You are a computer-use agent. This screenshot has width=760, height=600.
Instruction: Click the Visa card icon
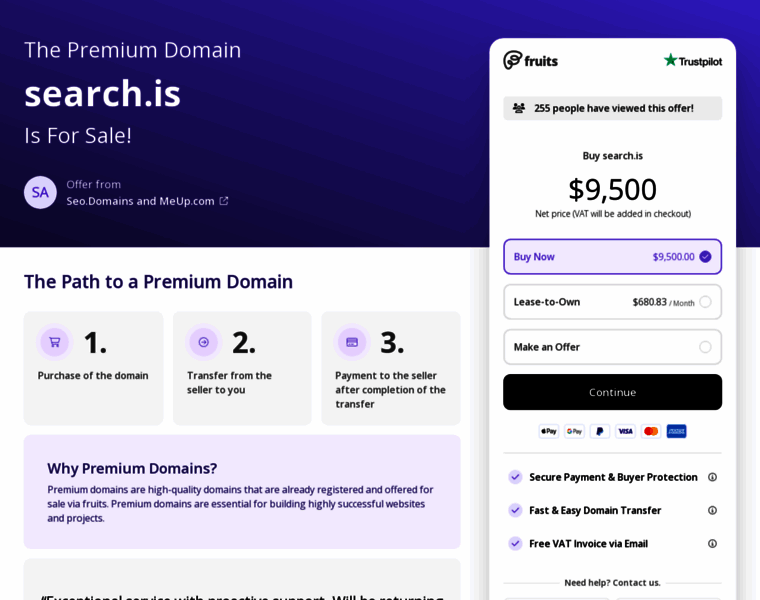[625, 431]
